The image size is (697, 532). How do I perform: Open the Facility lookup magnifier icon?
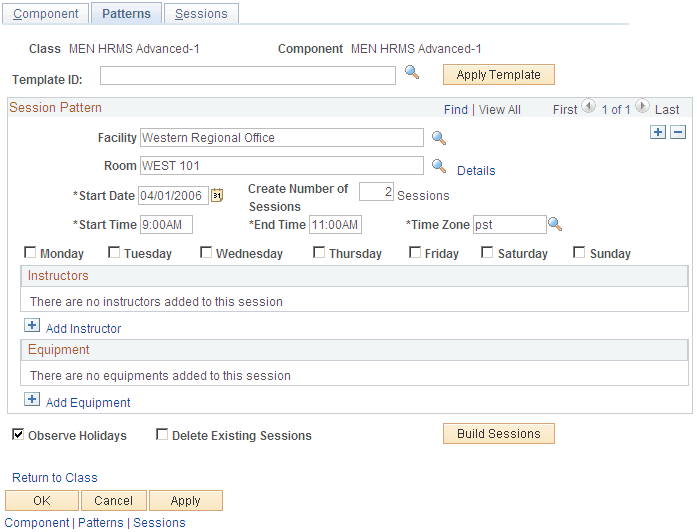(x=439, y=138)
